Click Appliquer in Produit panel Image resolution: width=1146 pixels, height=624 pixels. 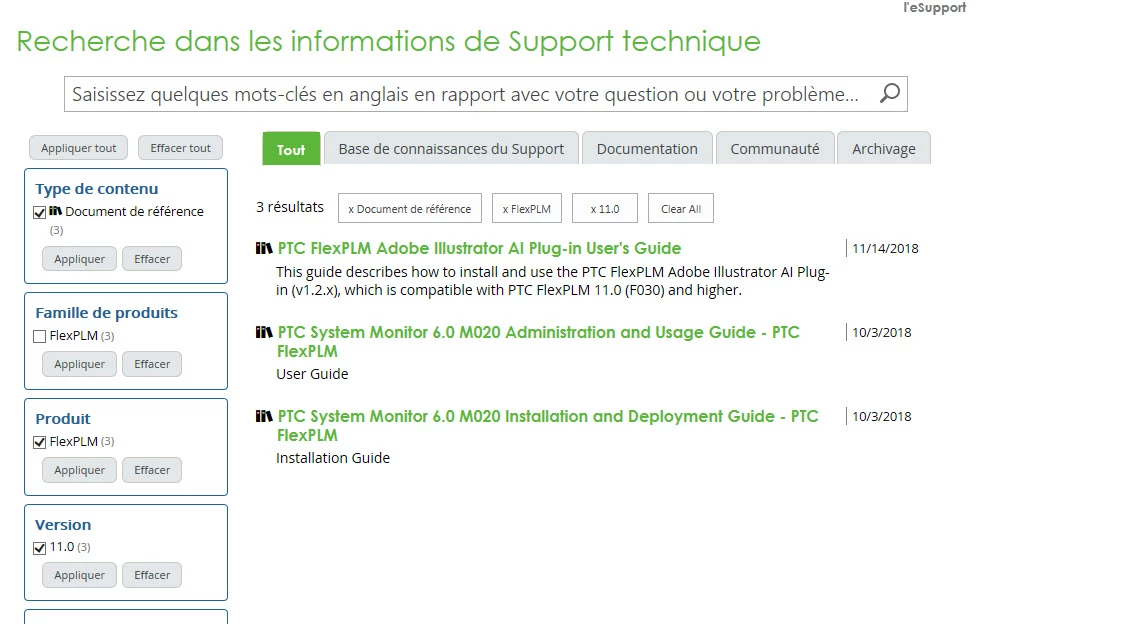pos(79,470)
